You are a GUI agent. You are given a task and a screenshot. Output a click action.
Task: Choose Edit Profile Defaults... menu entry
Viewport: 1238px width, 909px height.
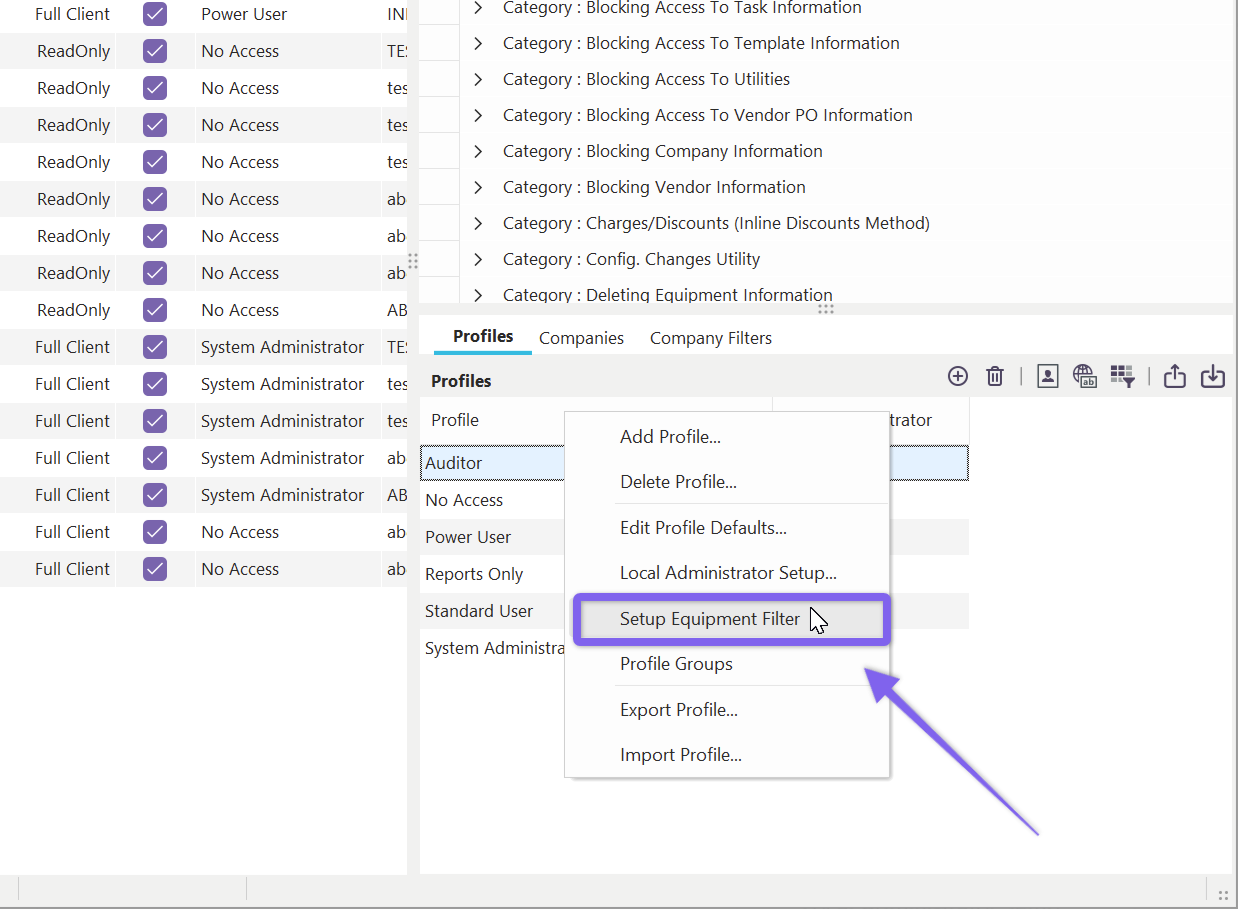click(x=703, y=528)
